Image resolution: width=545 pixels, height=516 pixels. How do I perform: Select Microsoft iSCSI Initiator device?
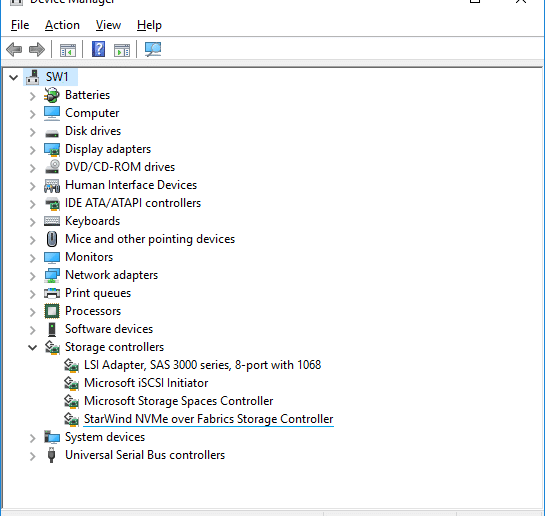point(146,383)
